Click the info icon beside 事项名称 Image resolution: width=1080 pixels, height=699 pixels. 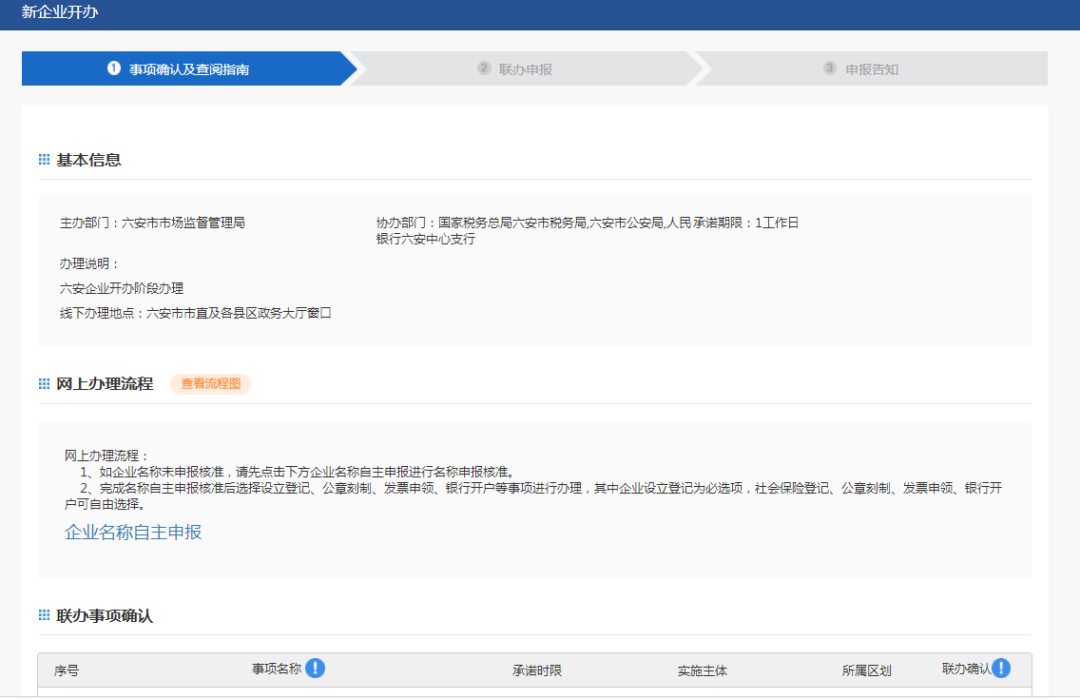315,668
